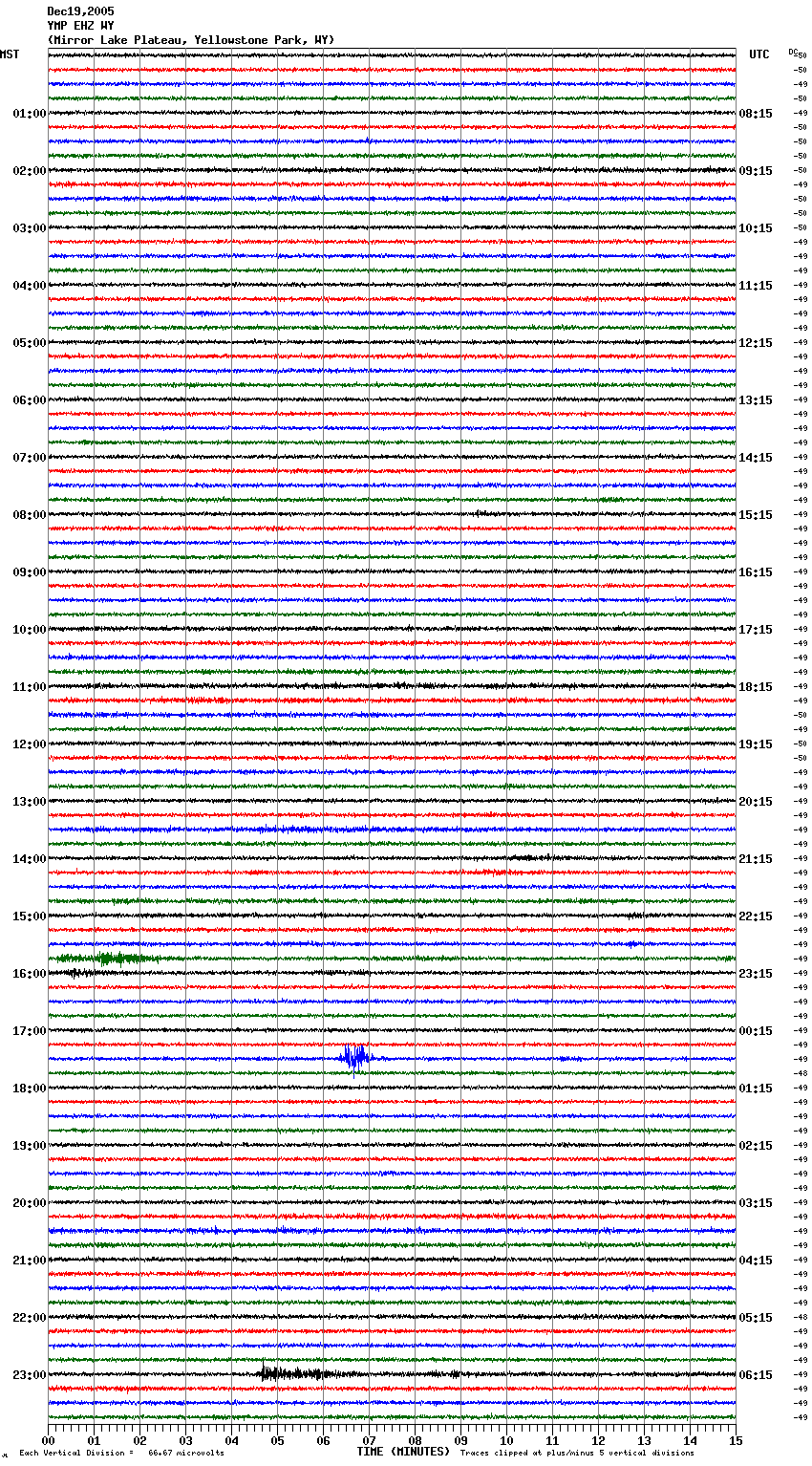The image size is (812, 1466).
Task: Click the Mirror Lake Plateau location title
Action: pyautogui.click(x=191, y=40)
